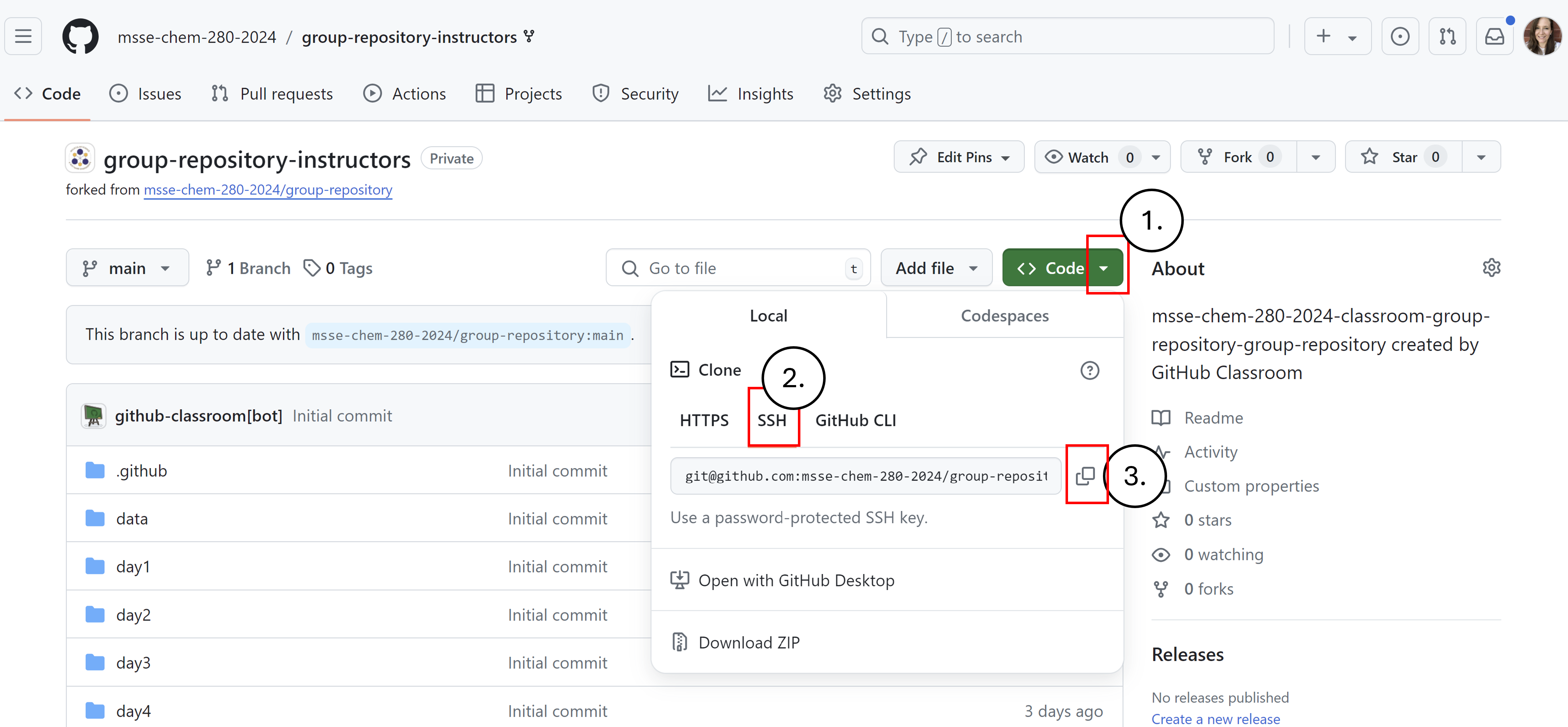Click the github-classroom bot avatar
Viewport: 1568px width, 727px height.
[94, 416]
